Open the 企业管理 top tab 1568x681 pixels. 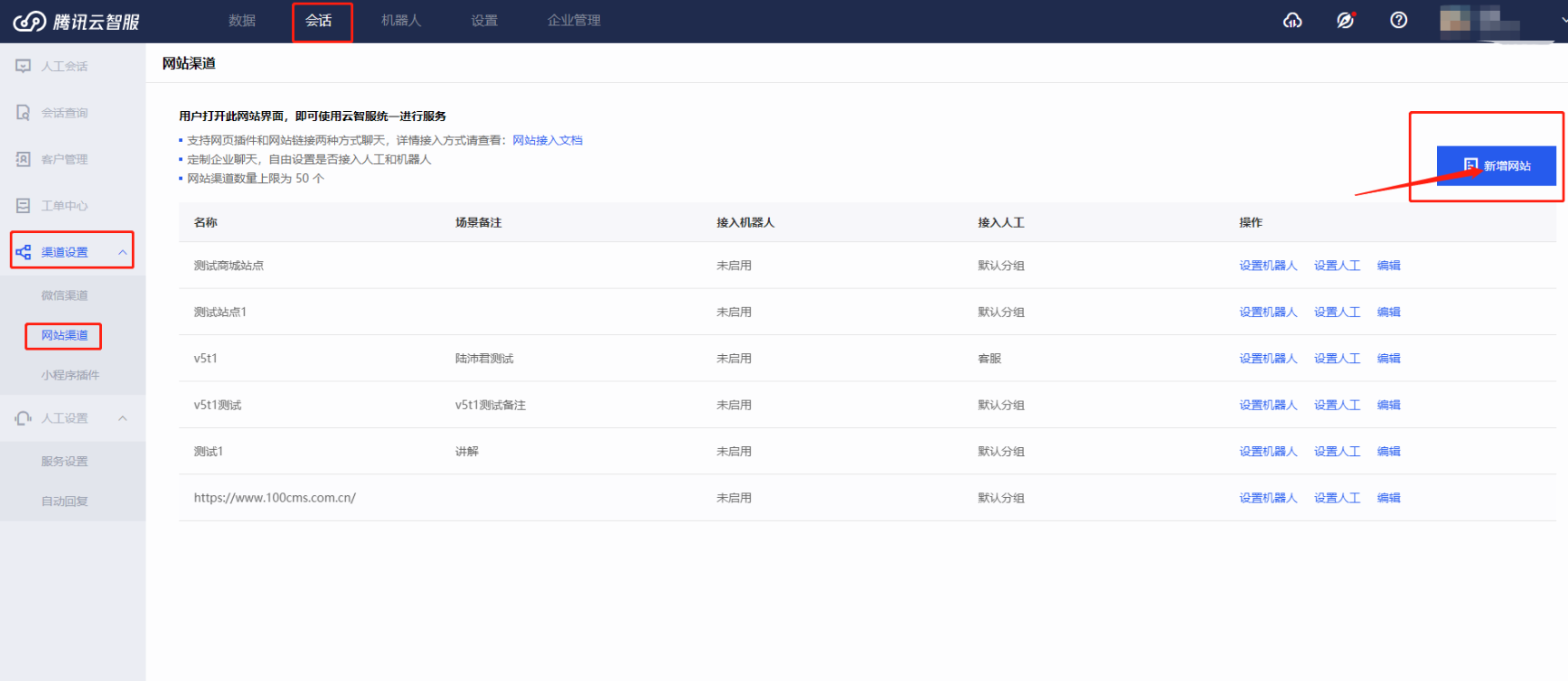573,20
